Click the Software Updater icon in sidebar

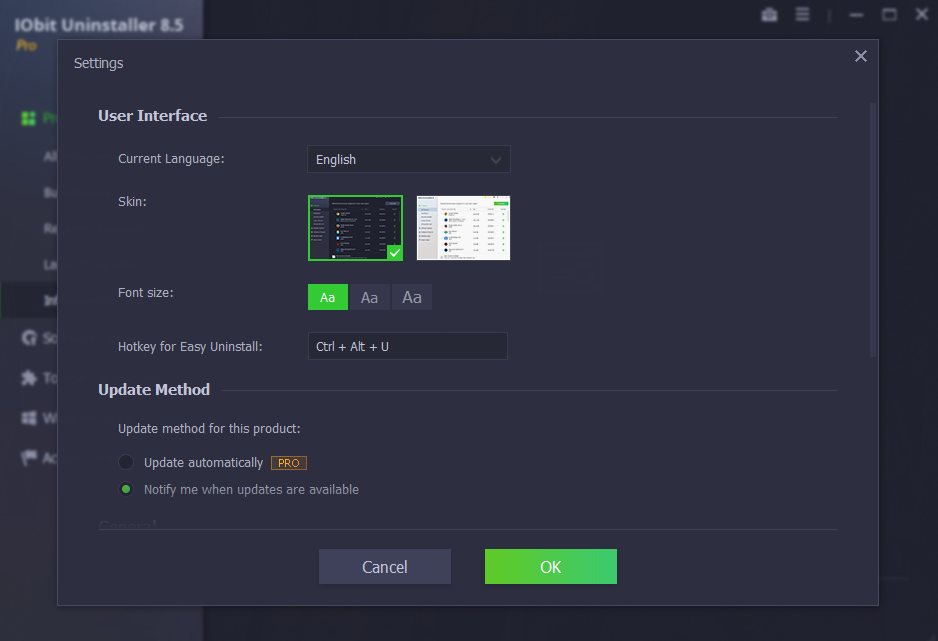[29, 338]
